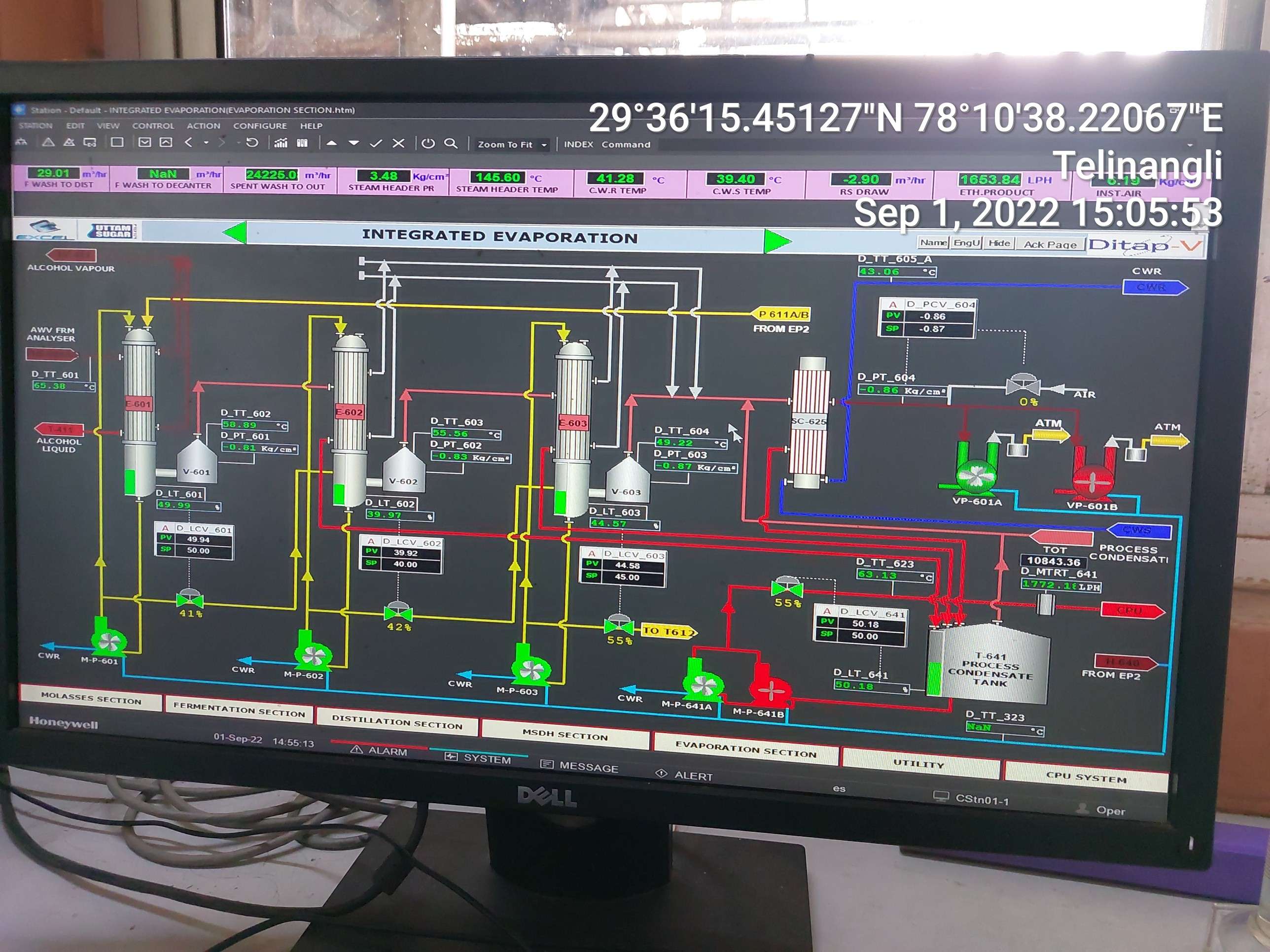Click the page up display icon
Image resolution: width=1270 pixels, height=952 pixels.
(166, 142)
